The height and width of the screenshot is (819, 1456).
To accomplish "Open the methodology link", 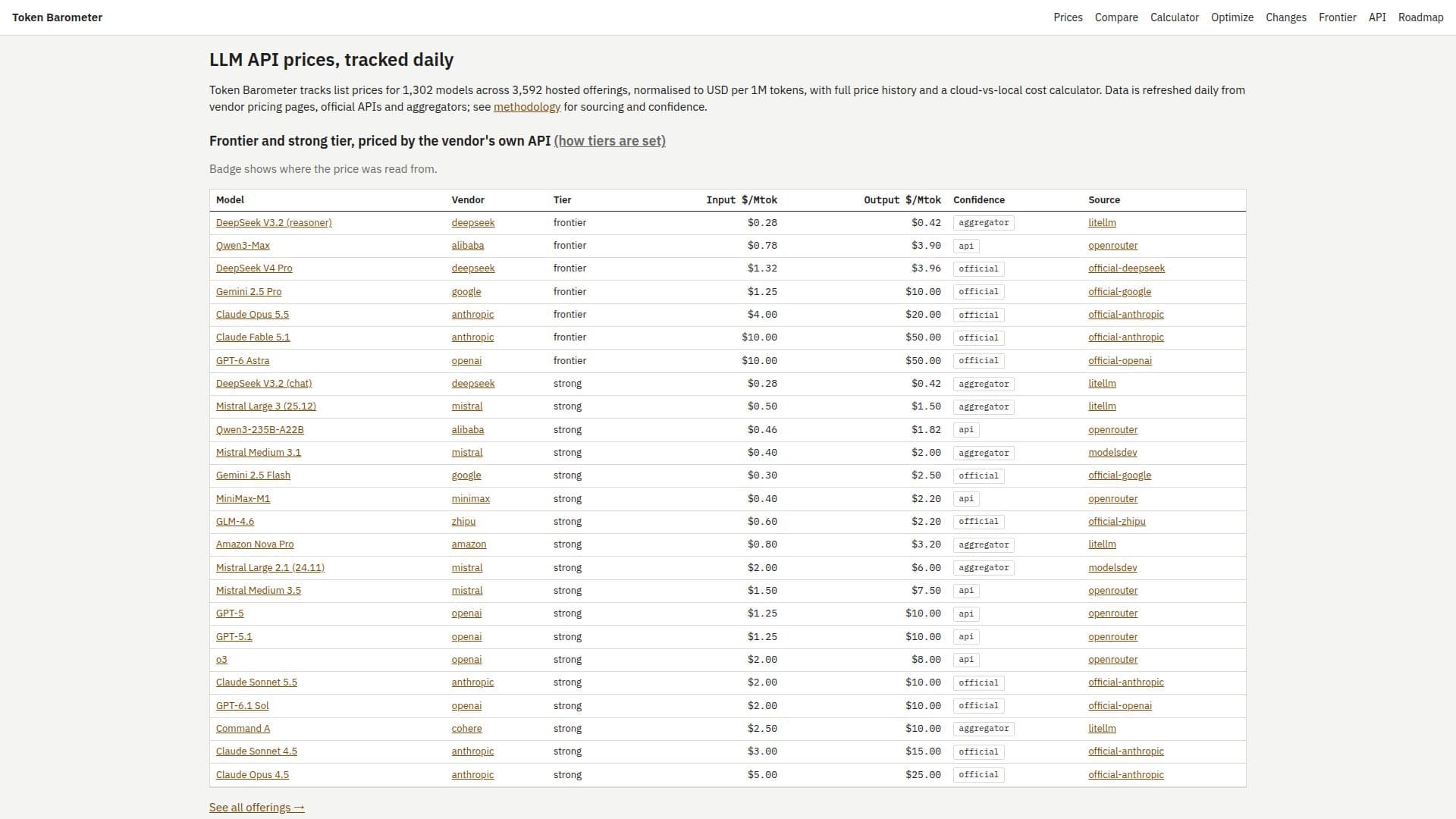I will click(x=527, y=107).
